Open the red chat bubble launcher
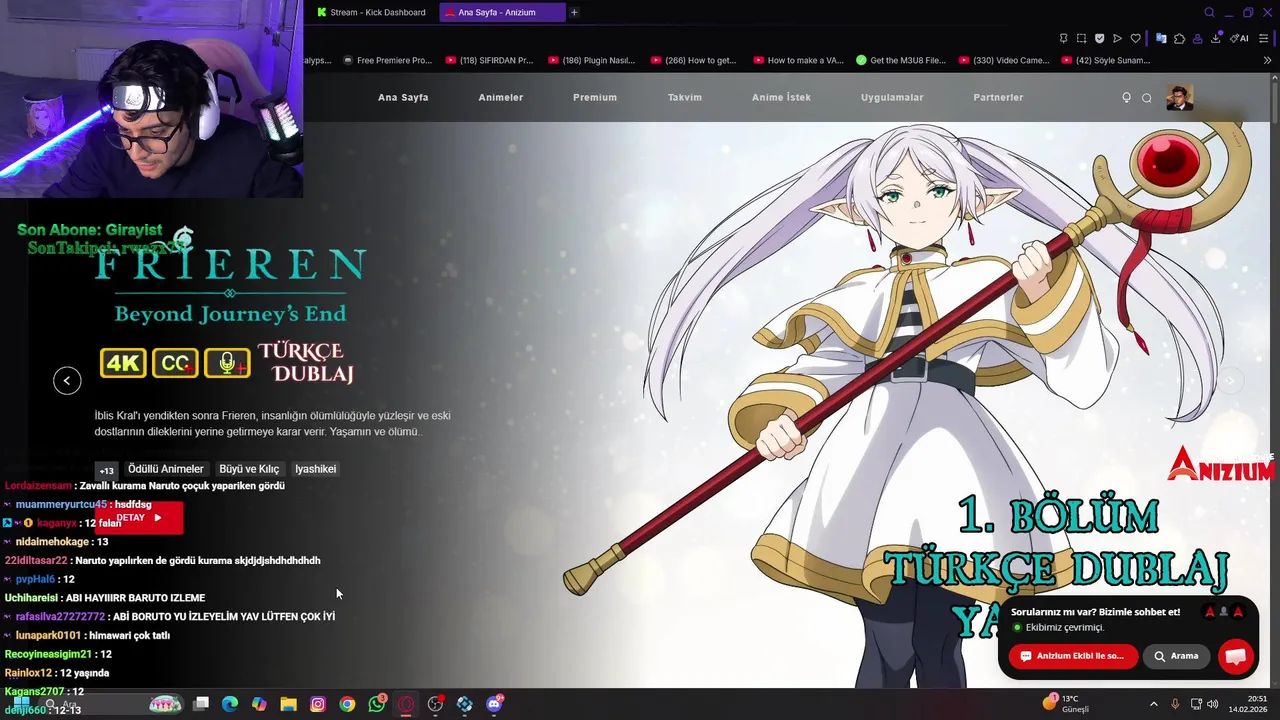The width and height of the screenshot is (1280, 720). click(1236, 656)
